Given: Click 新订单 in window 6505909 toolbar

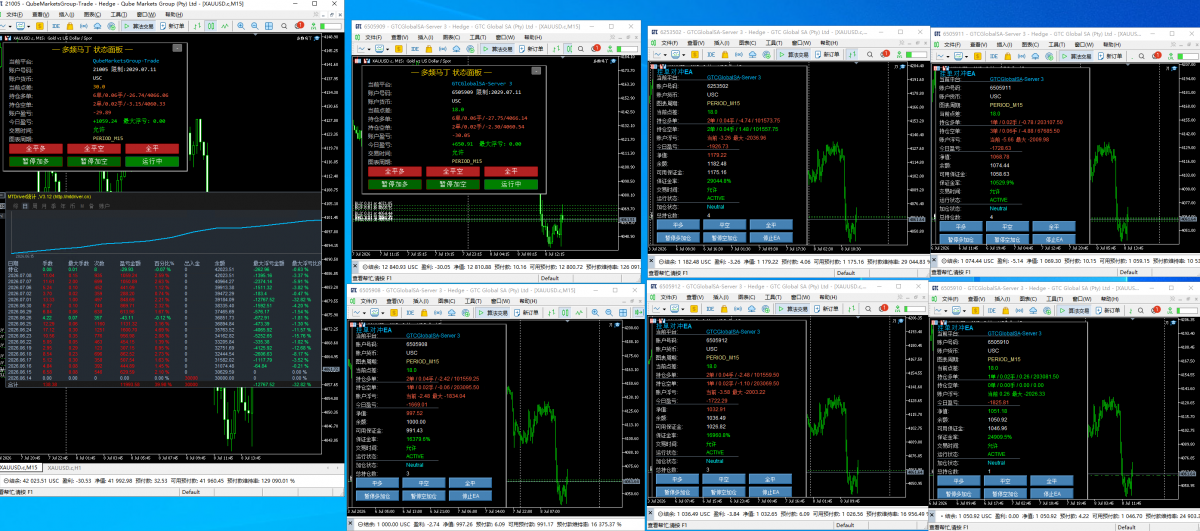Looking at the screenshot, I should coord(532,49).
